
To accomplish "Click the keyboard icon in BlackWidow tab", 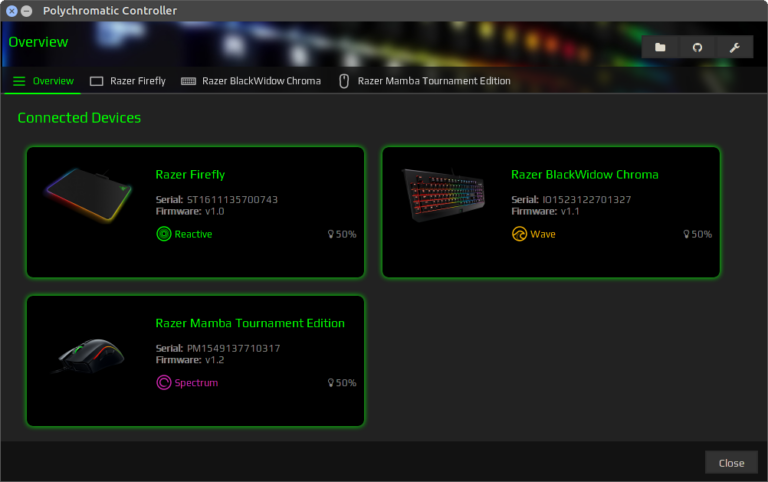I will [188, 81].
